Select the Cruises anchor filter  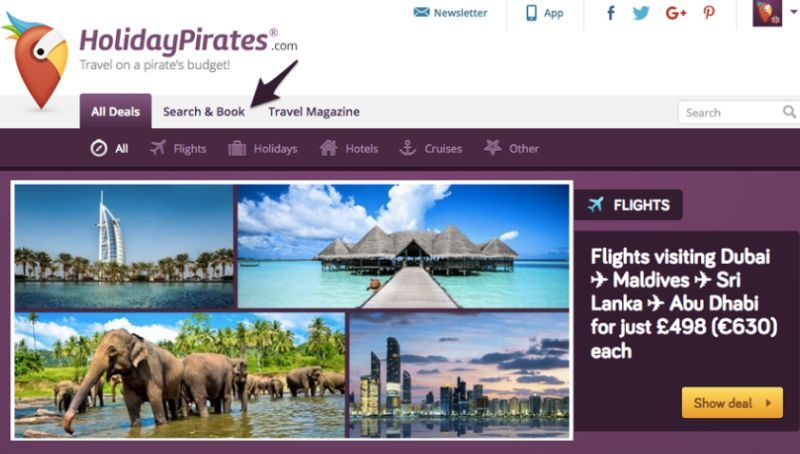431,148
